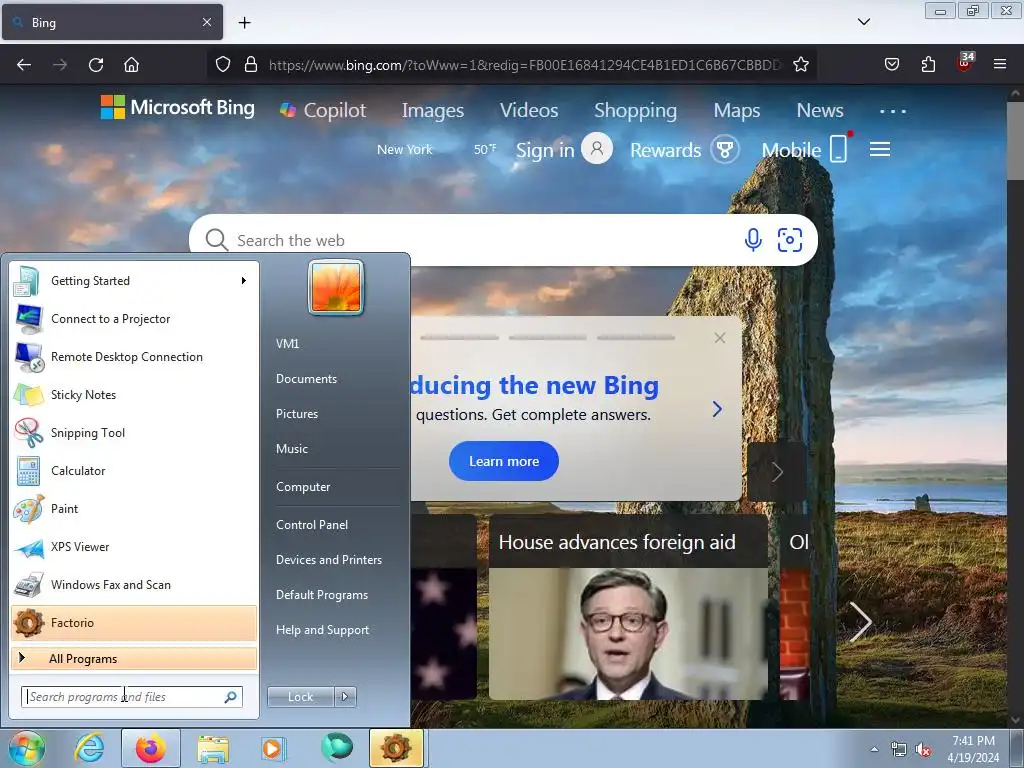Open Devices and Printers
Image resolution: width=1024 pixels, height=768 pixels.
pos(328,560)
